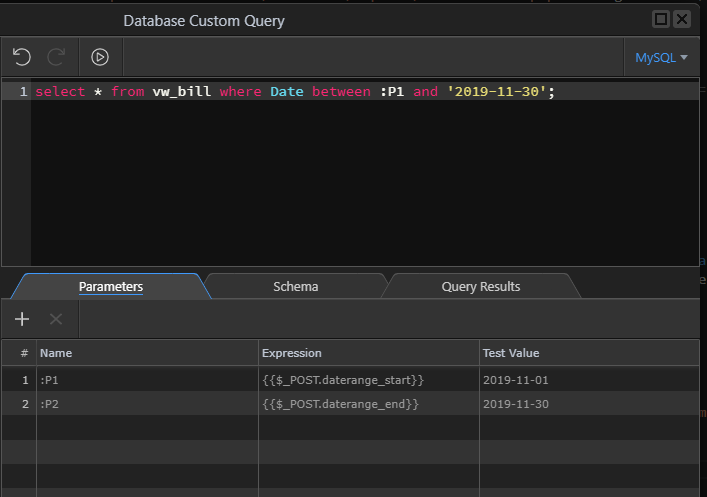Click the 2019-11-01 test value cell
Viewport: 707px width, 497px height.
coord(589,380)
